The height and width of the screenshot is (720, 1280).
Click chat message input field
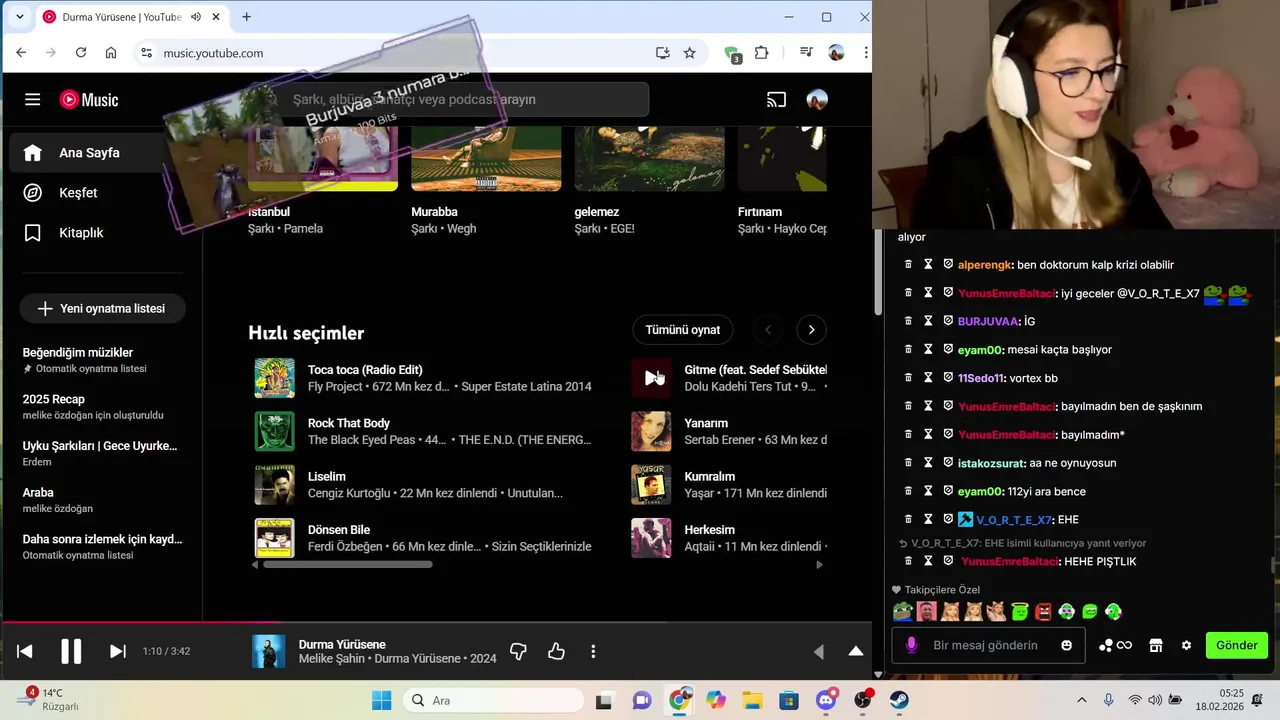(990, 646)
